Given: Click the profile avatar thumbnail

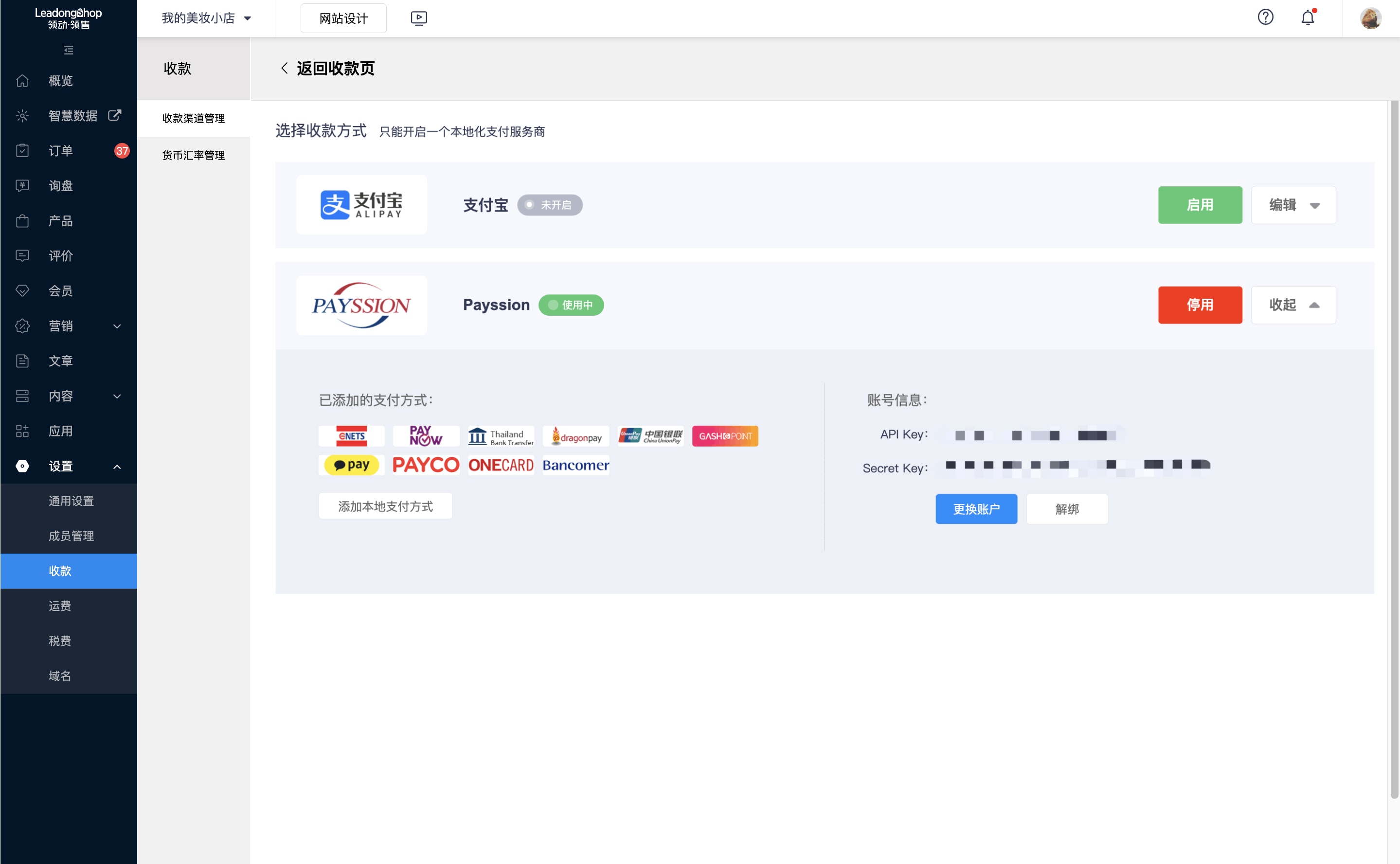Looking at the screenshot, I should 1371,18.
